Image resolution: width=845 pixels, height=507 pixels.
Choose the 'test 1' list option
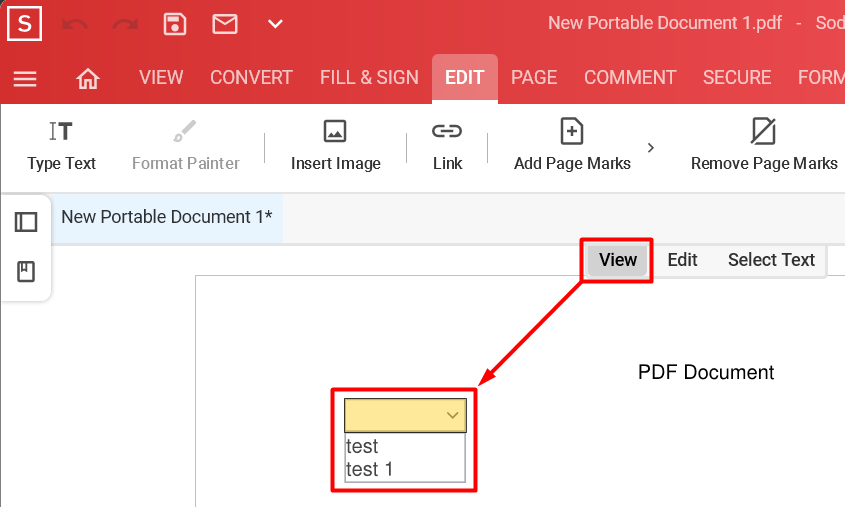click(x=369, y=469)
